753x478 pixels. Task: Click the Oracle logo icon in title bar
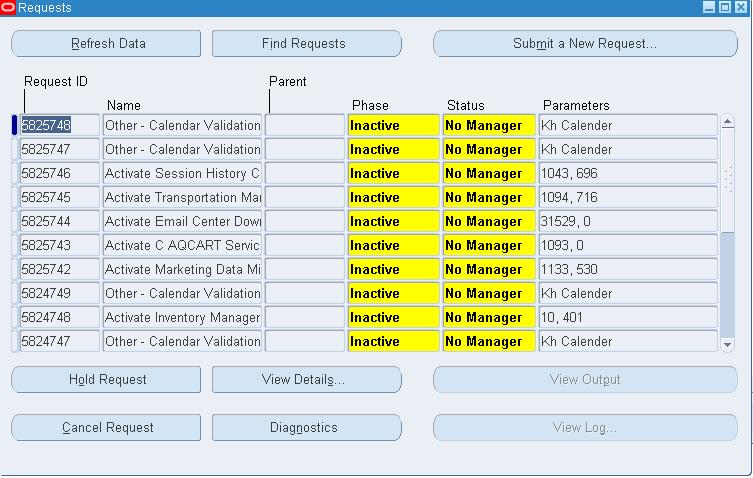pos(8,8)
